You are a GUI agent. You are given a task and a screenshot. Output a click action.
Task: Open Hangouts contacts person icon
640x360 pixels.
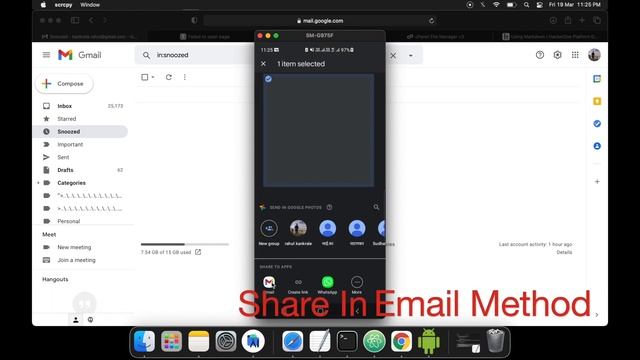pos(76,320)
